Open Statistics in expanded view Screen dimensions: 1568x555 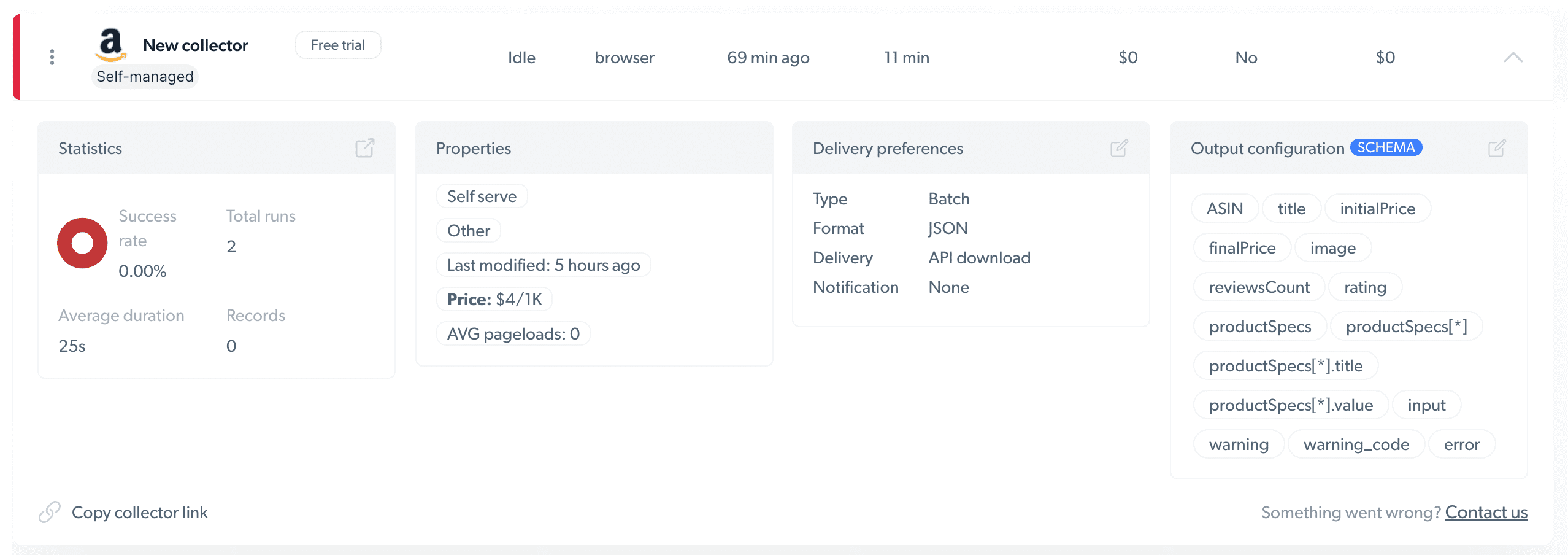(x=364, y=147)
